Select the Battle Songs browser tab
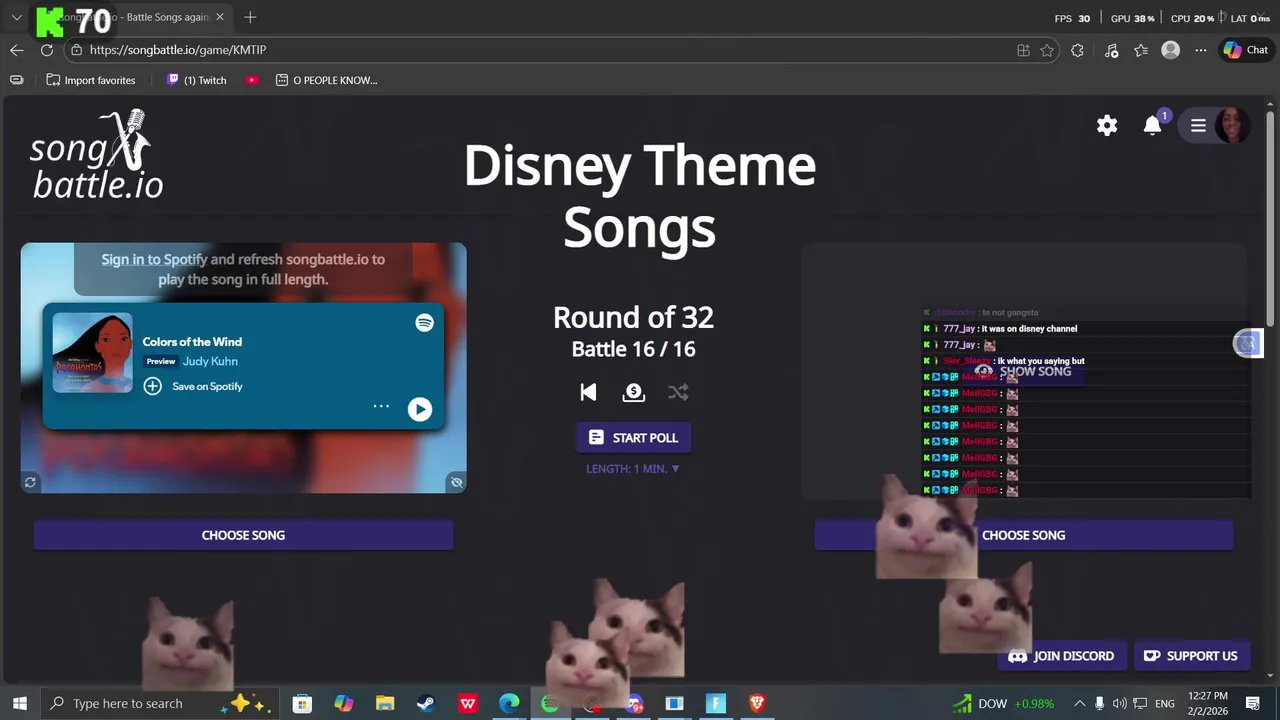 (x=130, y=17)
